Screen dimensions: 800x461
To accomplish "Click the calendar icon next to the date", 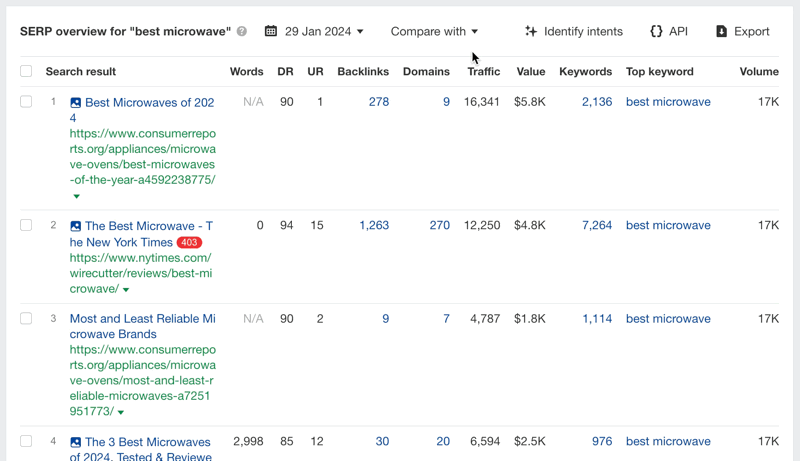I will [271, 32].
